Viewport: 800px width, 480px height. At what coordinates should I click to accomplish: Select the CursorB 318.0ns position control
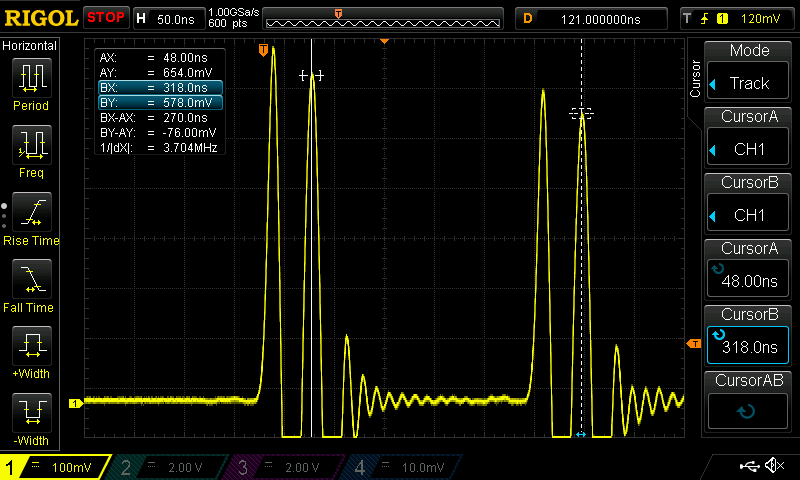749,335
